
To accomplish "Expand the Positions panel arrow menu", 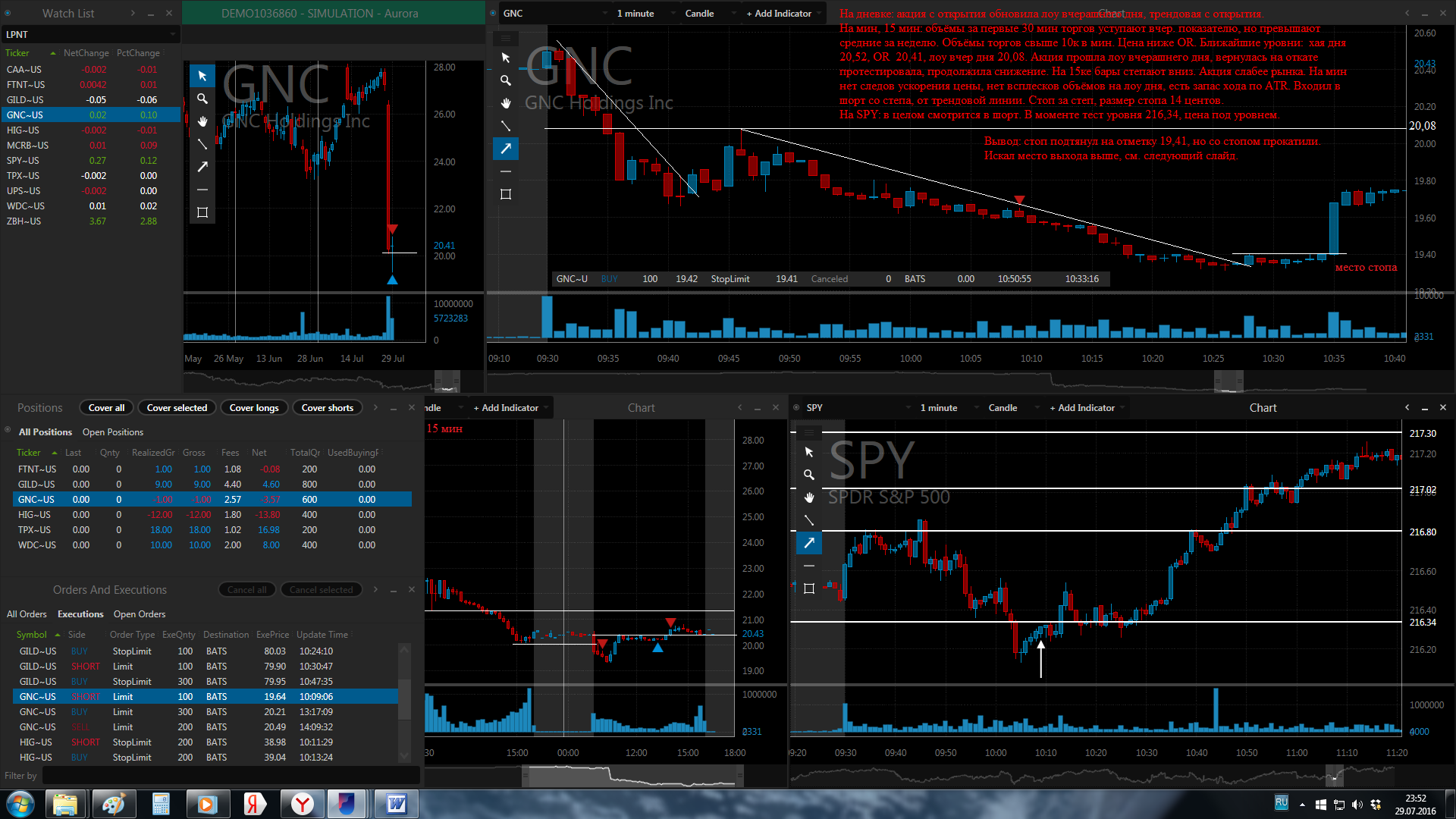I will click(375, 407).
